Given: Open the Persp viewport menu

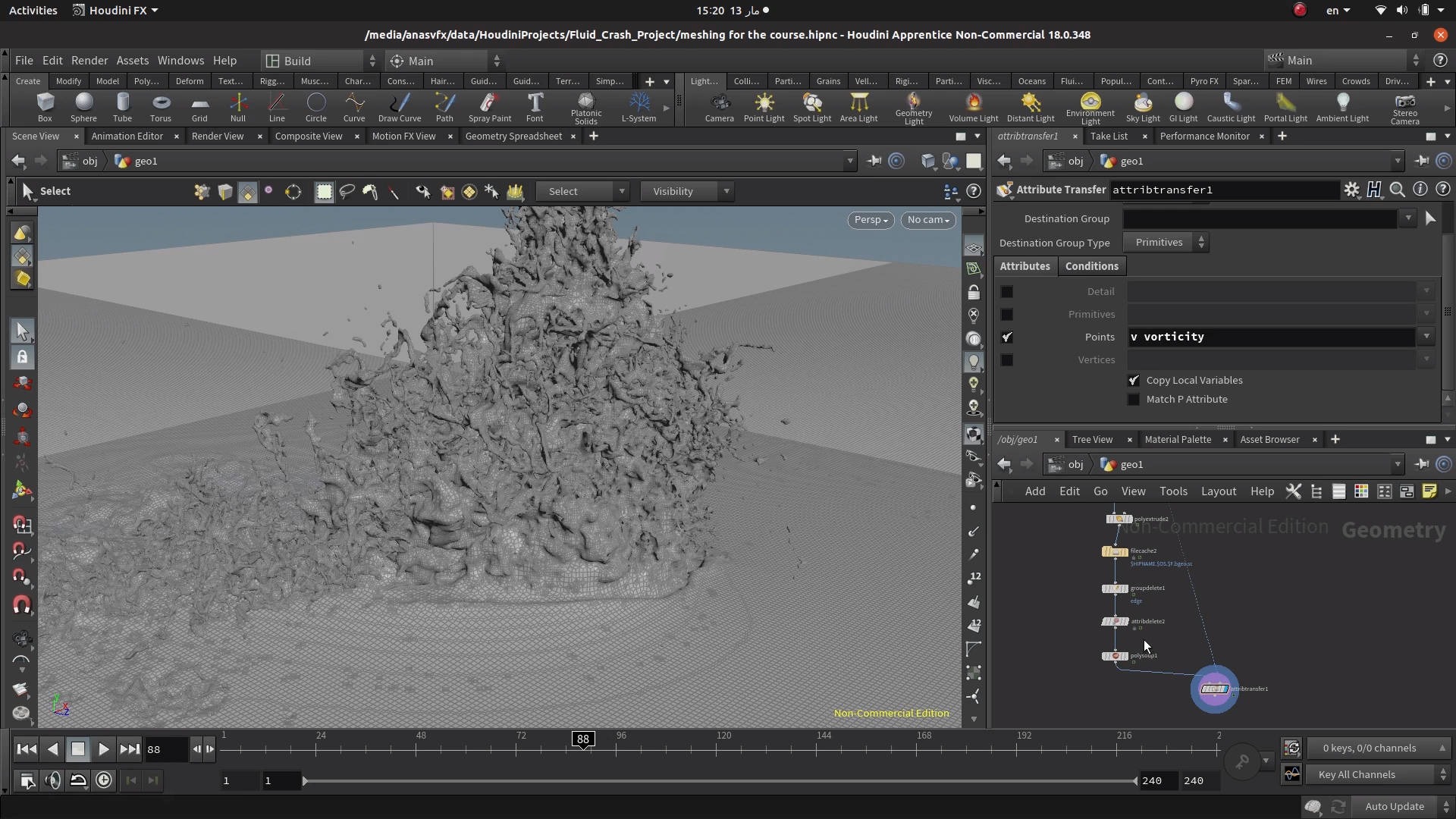Looking at the screenshot, I should tap(870, 219).
